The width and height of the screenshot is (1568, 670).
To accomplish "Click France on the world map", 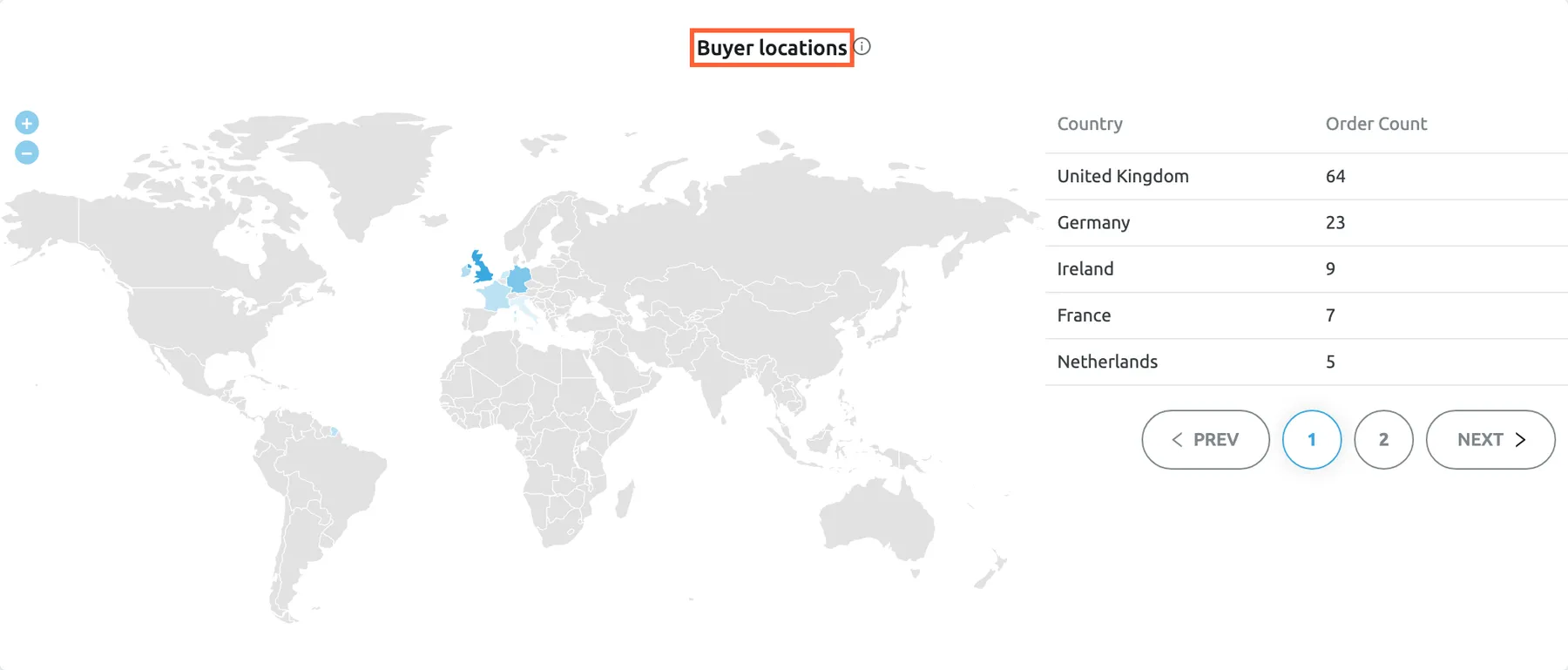I will coord(495,296).
